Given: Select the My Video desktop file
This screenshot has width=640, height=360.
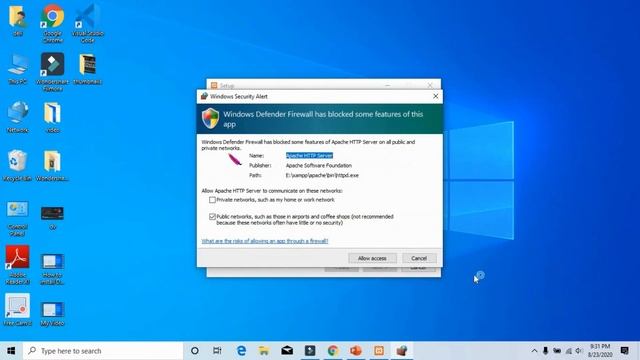Looking at the screenshot, I should [x=52, y=313].
